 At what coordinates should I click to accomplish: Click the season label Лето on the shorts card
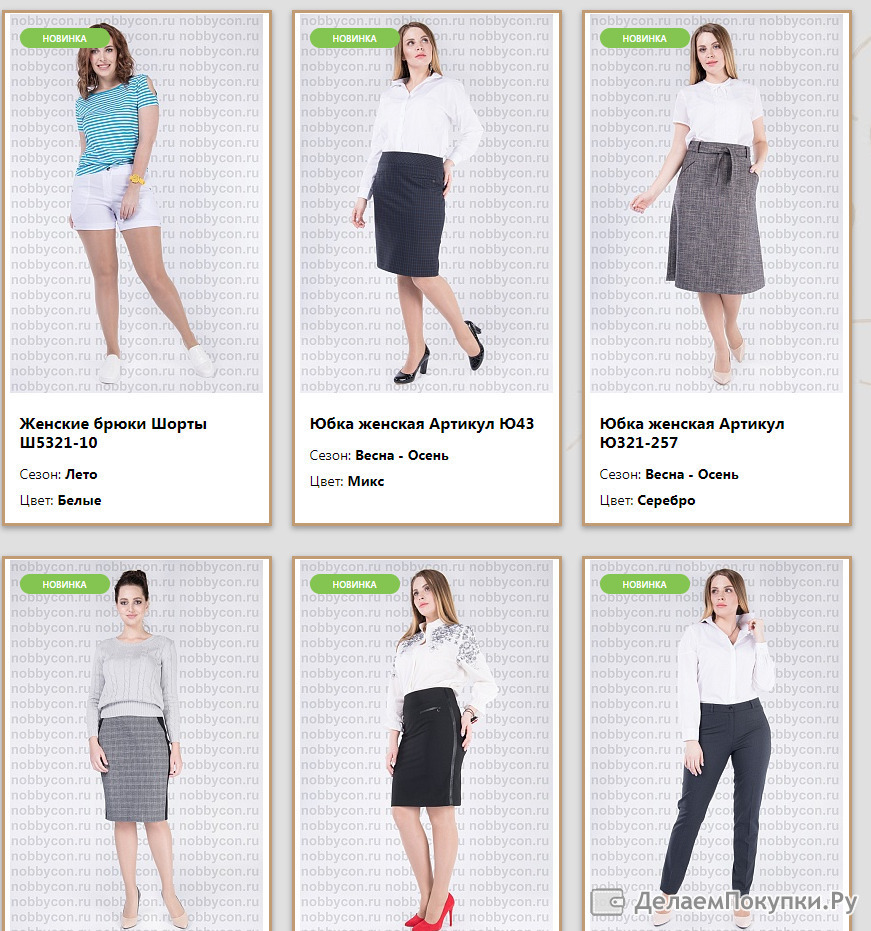pos(81,474)
